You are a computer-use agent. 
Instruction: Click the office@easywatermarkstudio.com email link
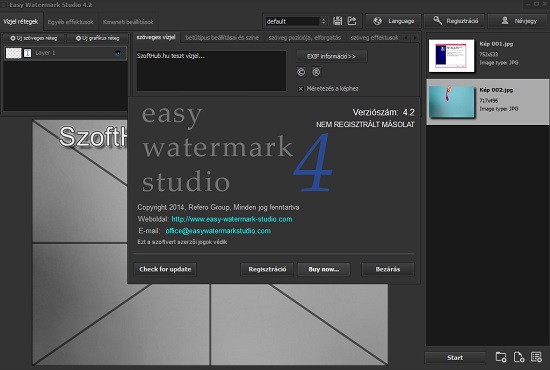tap(218, 231)
